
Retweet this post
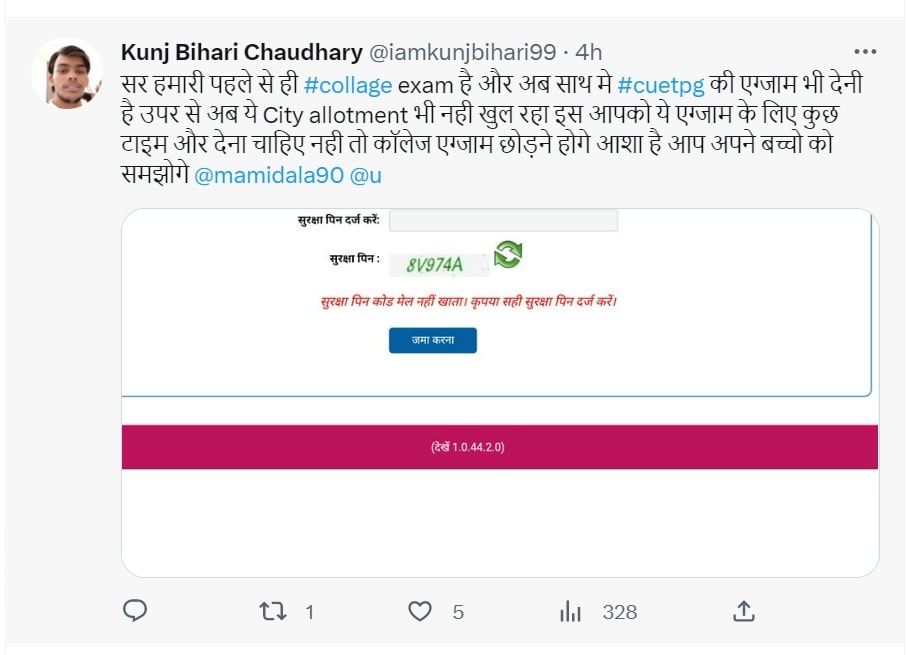(273, 611)
